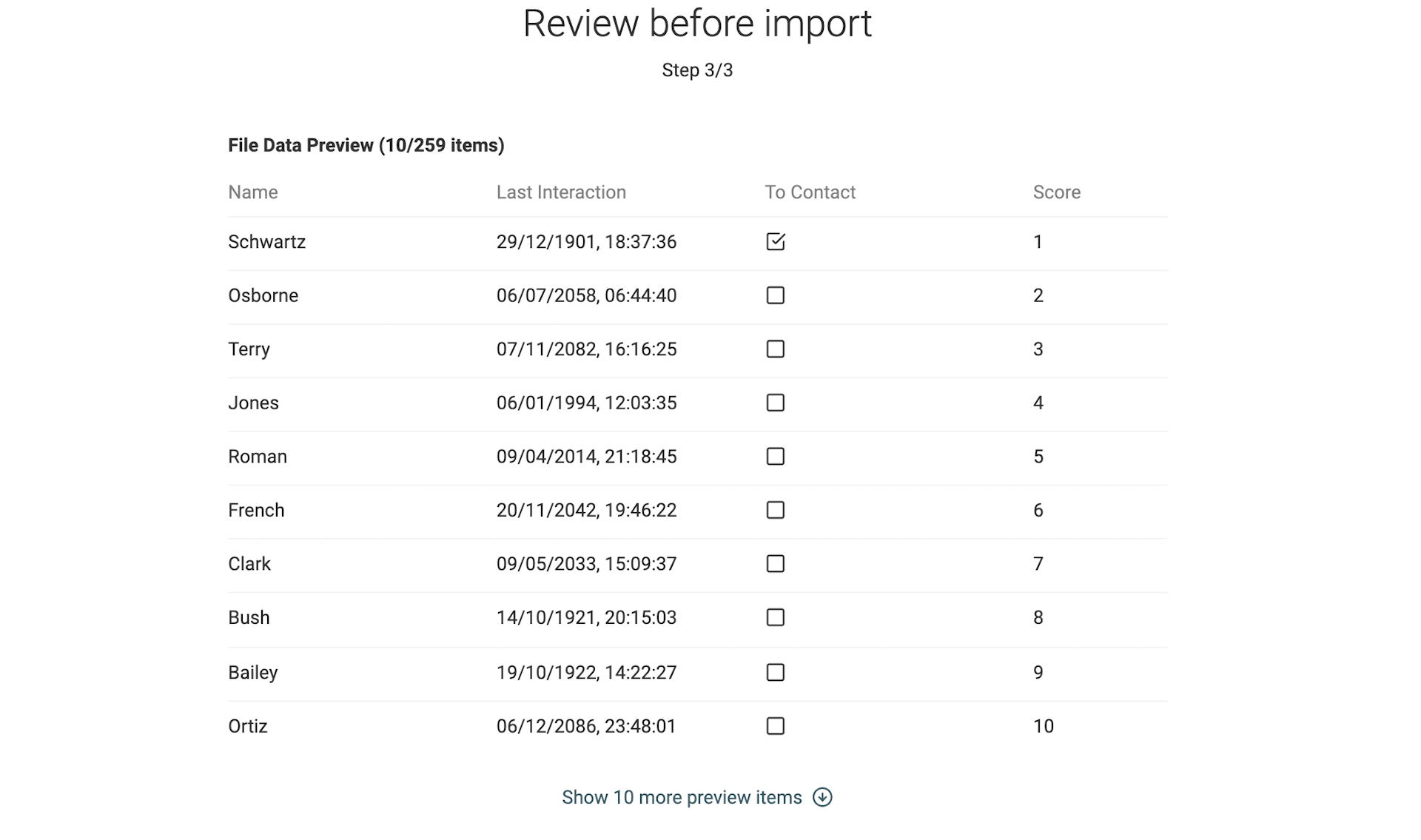This screenshot has width=1421, height=840.
Task: Click the Score column header
Action: tap(1057, 192)
